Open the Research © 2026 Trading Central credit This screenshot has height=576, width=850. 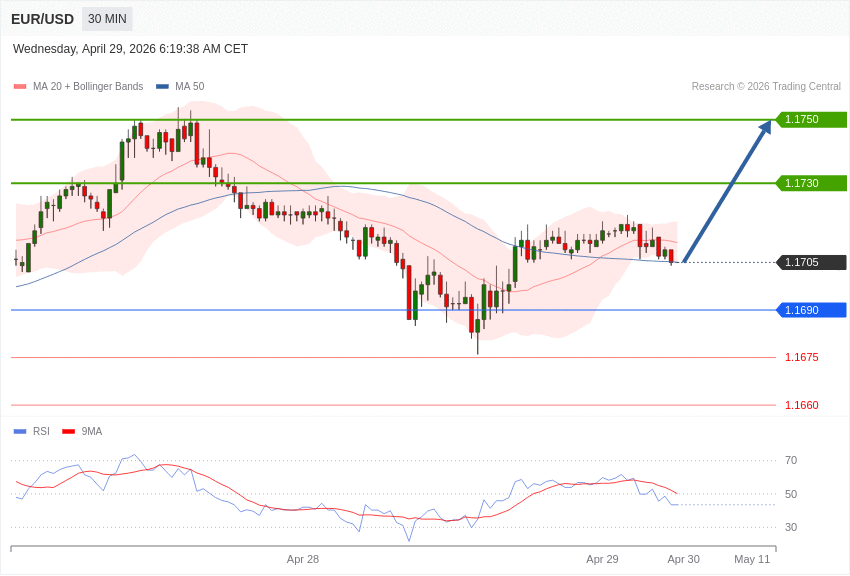(766, 87)
